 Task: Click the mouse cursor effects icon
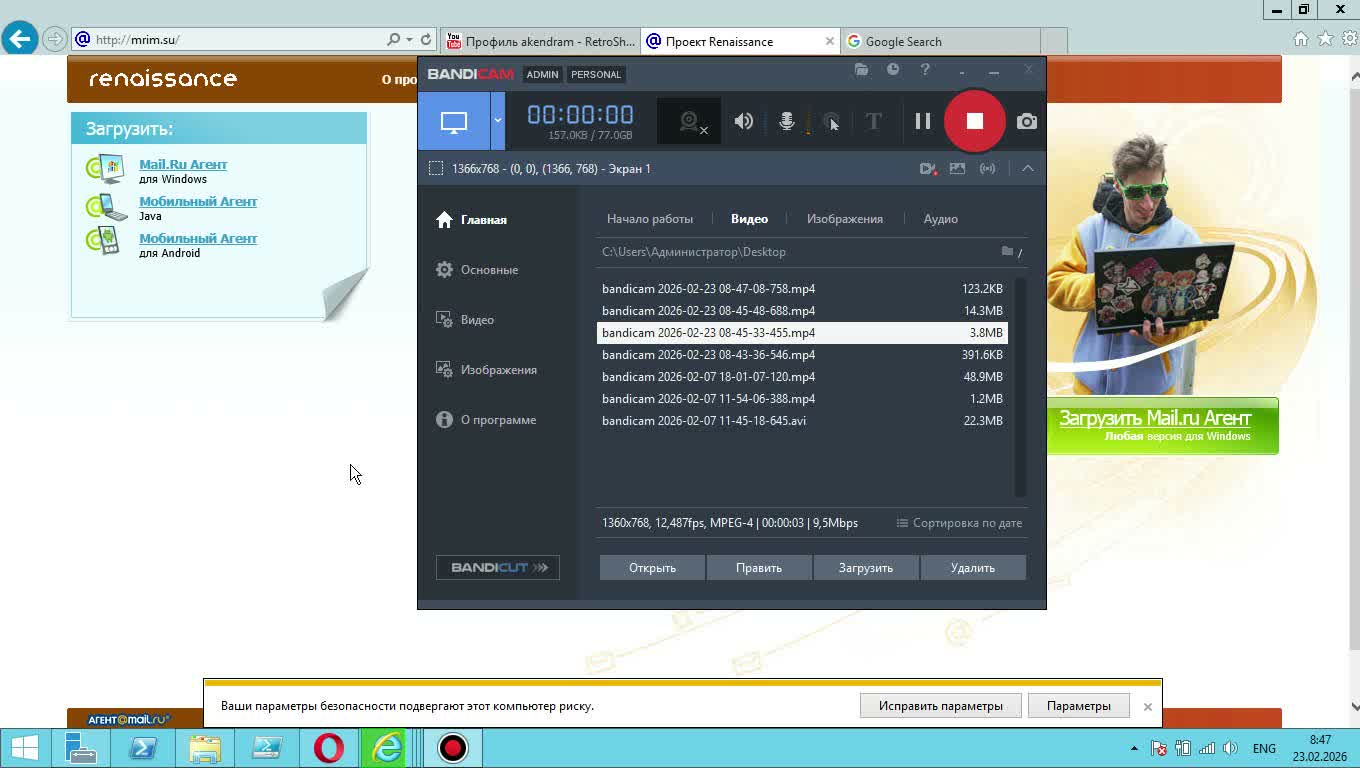830,122
